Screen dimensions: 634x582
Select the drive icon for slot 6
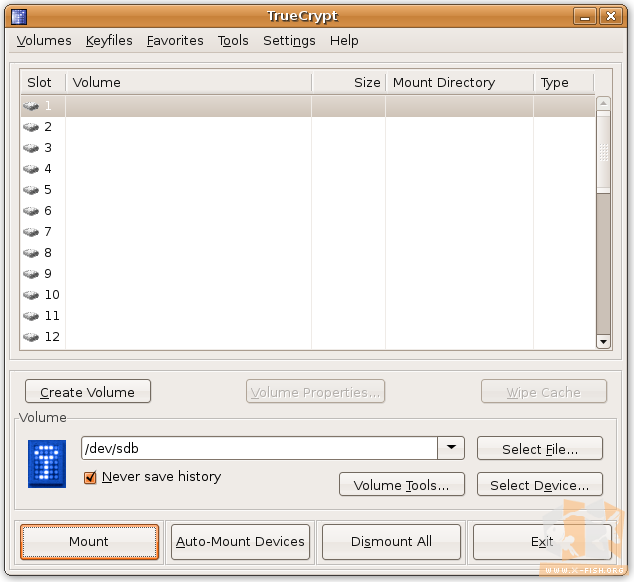(31, 211)
